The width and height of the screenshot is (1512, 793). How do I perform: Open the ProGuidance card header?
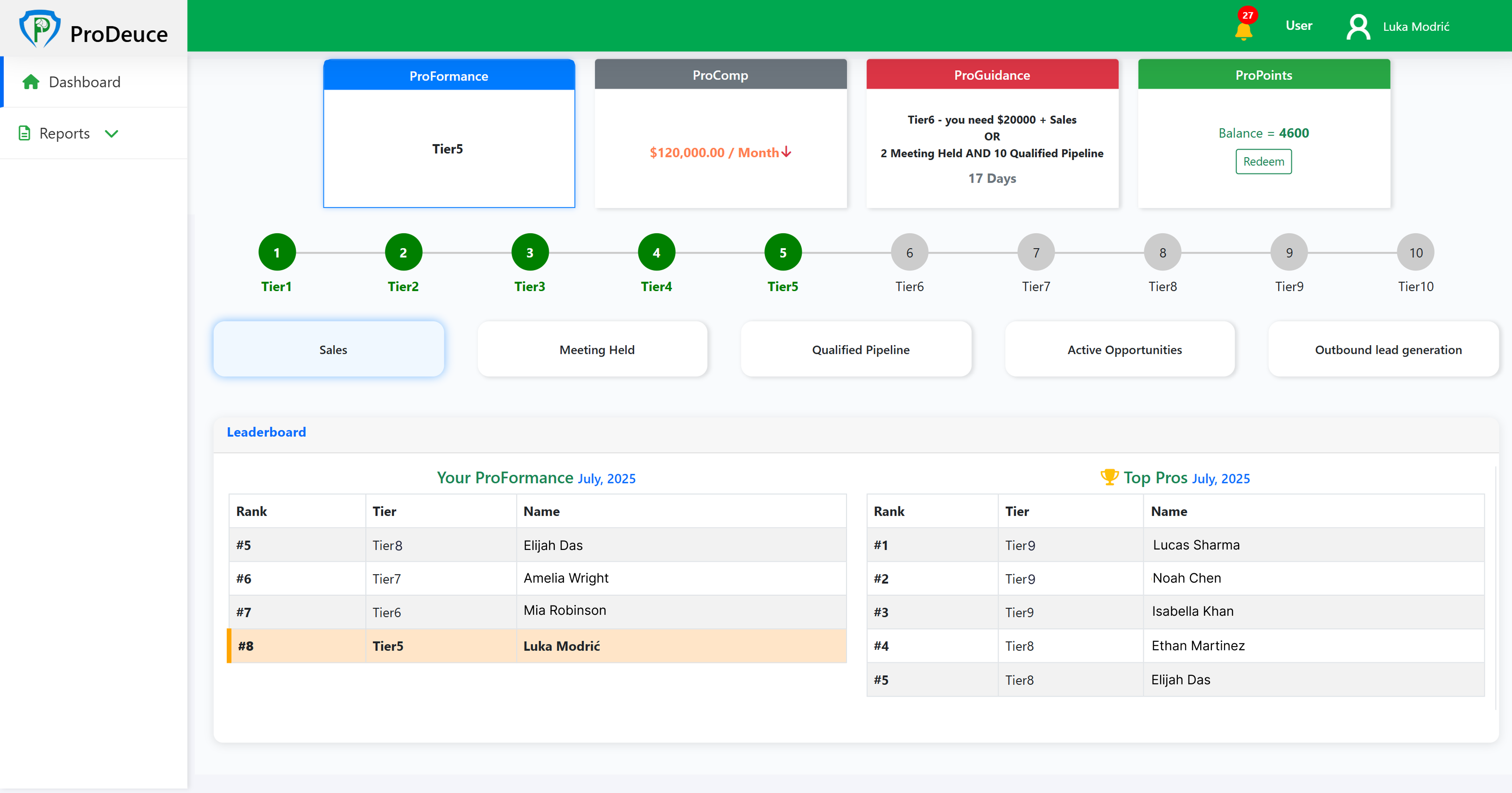coord(992,75)
